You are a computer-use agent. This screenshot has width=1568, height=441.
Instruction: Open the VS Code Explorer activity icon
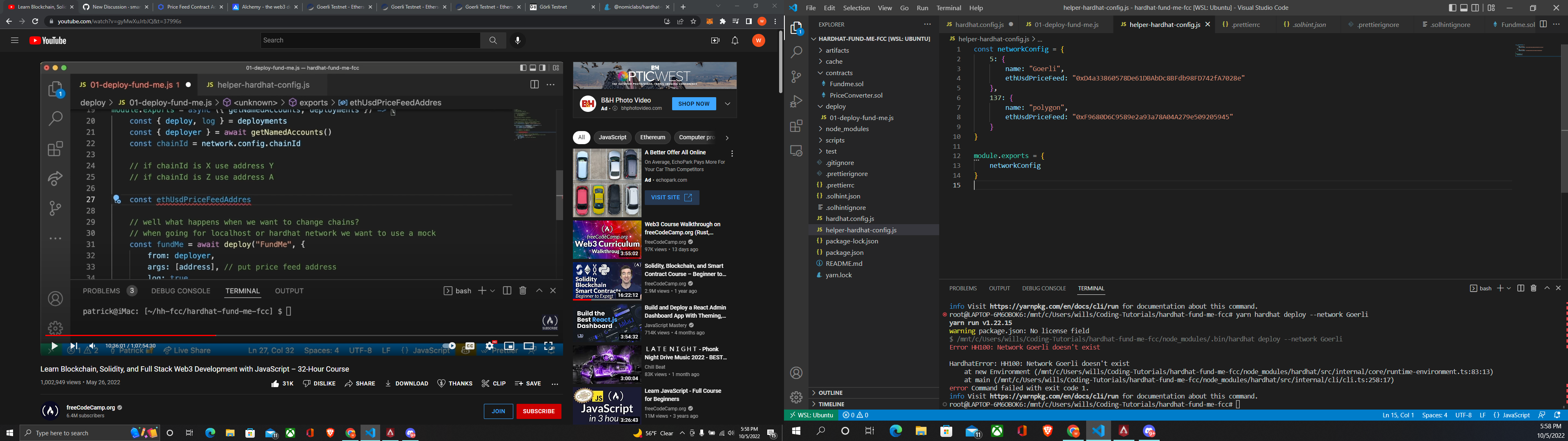coord(796,29)
